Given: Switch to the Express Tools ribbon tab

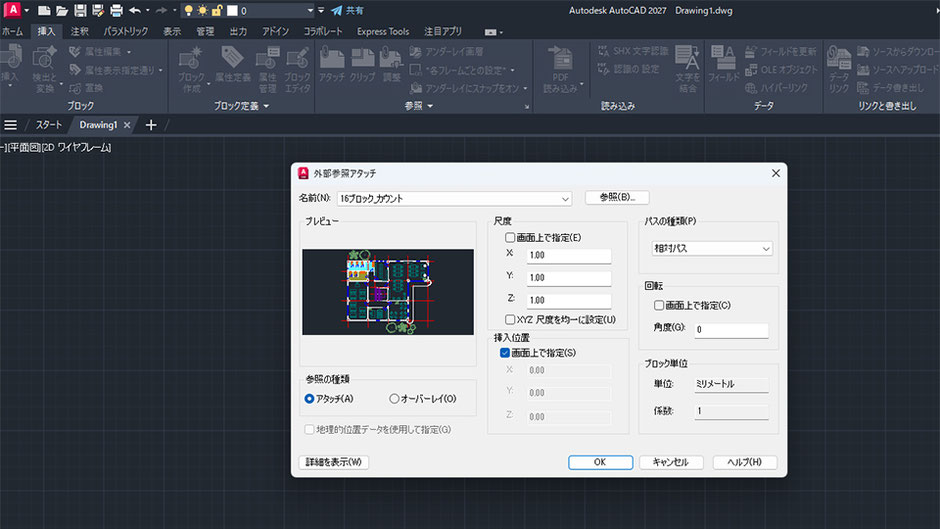Looking at the screenshot, I should [x=382, y=31].
